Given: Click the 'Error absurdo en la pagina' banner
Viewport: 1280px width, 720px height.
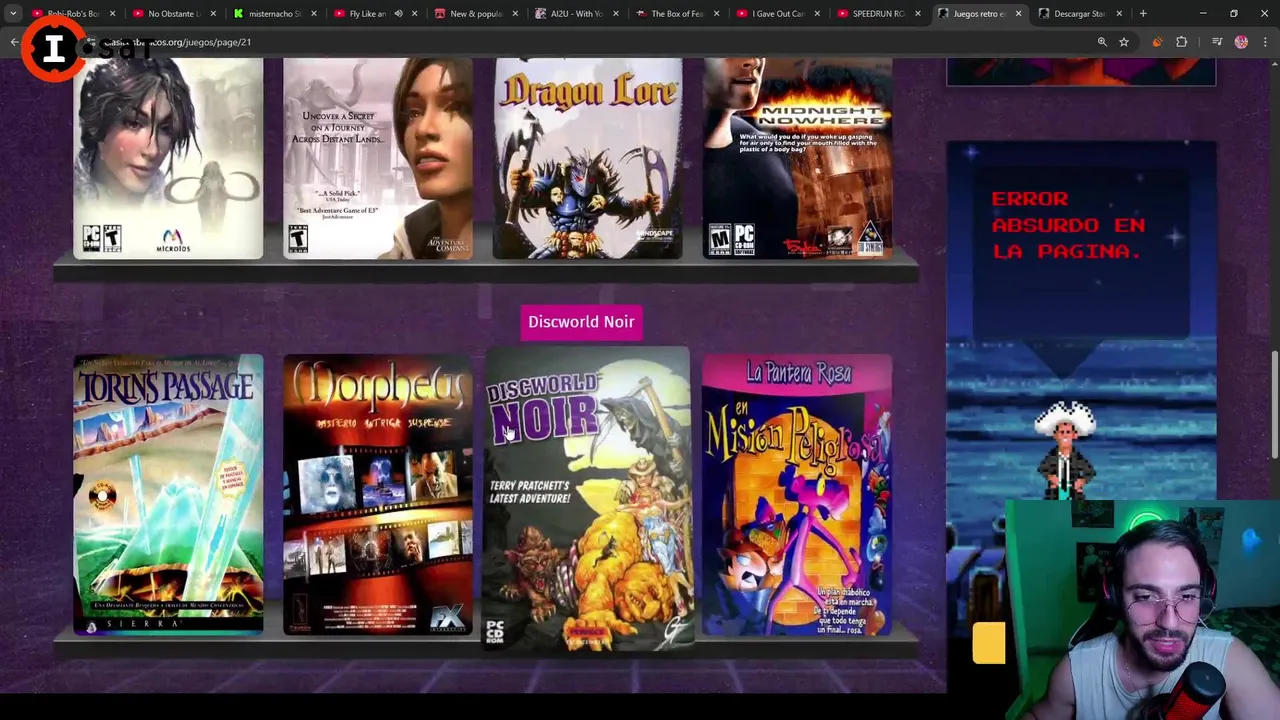Looking at the screenshot, I should [1068, 225].
